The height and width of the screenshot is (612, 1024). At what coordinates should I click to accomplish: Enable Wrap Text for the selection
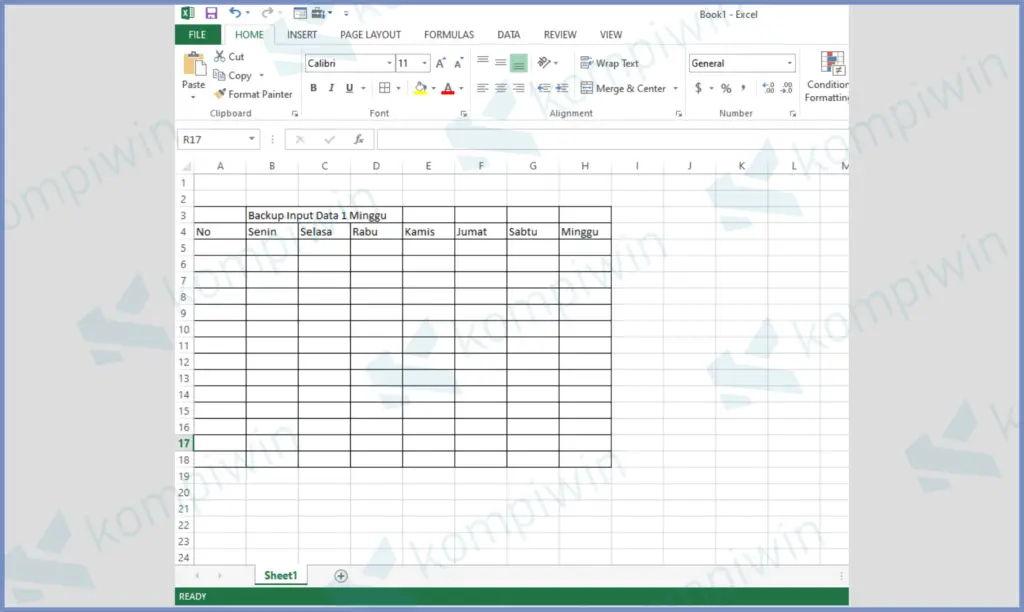click(x=612, y=62)
